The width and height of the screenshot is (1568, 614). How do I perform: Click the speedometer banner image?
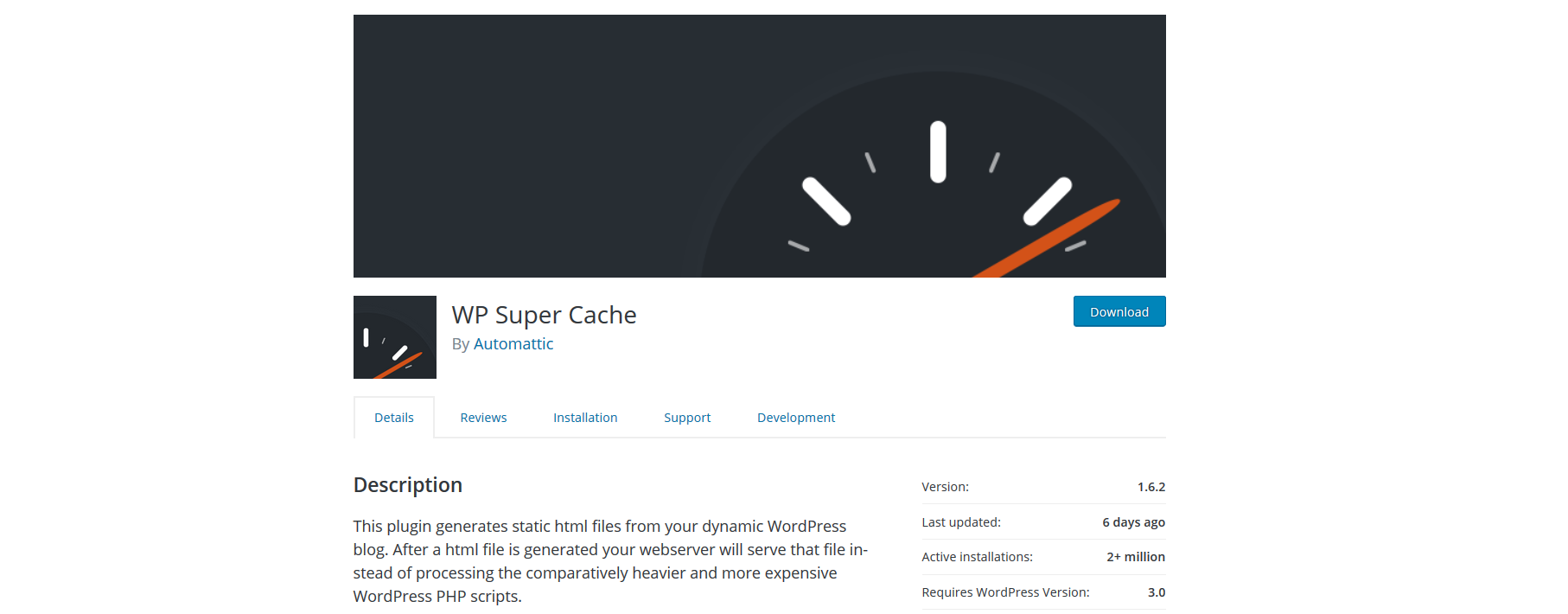(760, 146)
